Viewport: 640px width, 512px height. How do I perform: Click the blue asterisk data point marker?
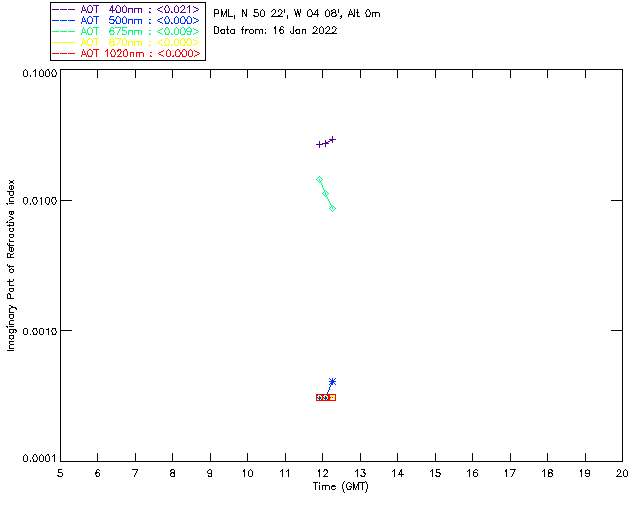pyautogui.click(x=333, y=381)
